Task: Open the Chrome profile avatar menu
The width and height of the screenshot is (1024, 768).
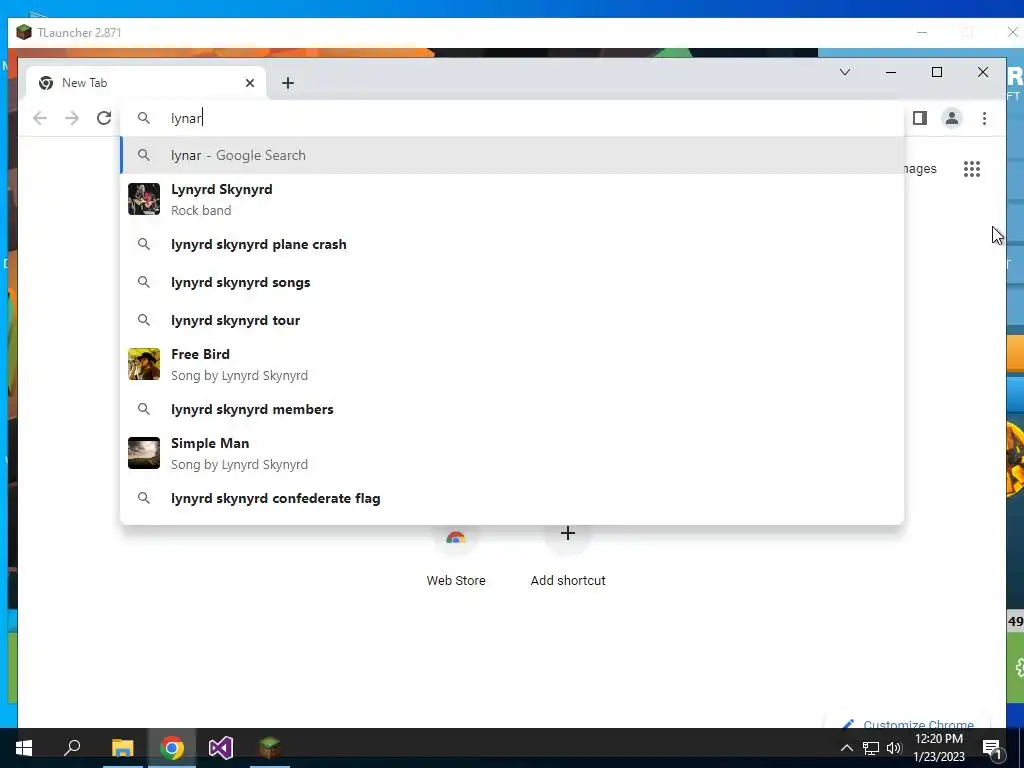Action: coord(952,118)
